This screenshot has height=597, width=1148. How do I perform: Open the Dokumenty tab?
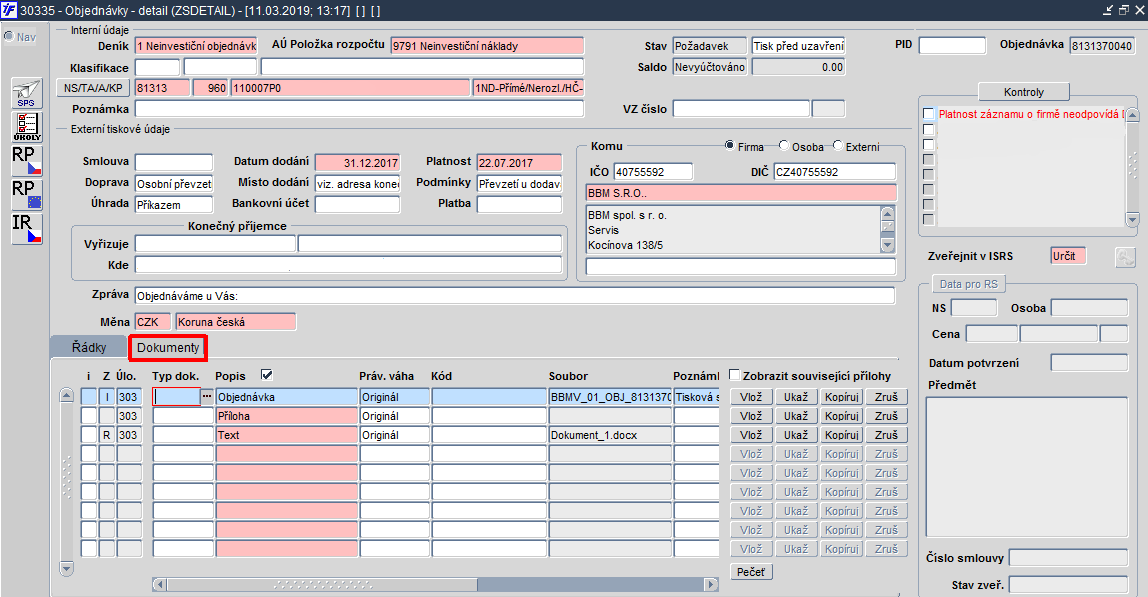click(168, 347)
